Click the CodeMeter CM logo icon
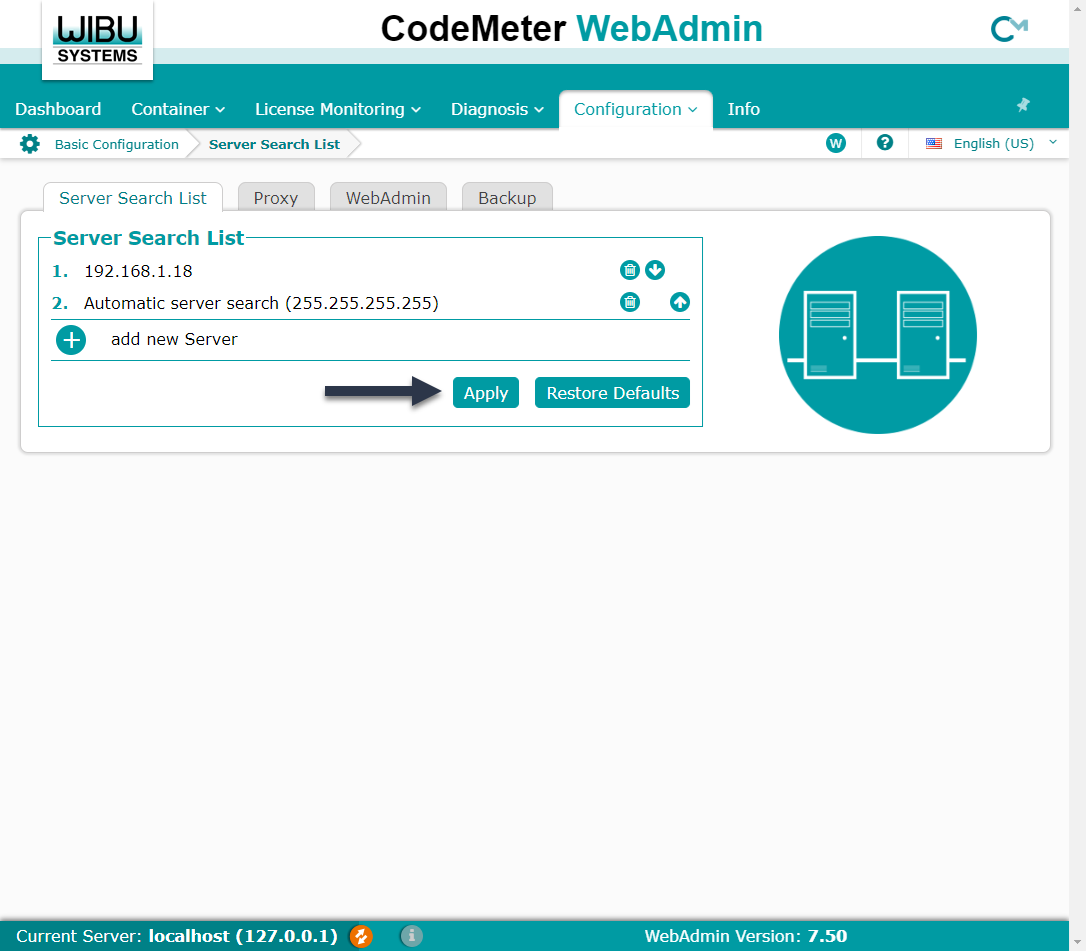 [1009, 29]
